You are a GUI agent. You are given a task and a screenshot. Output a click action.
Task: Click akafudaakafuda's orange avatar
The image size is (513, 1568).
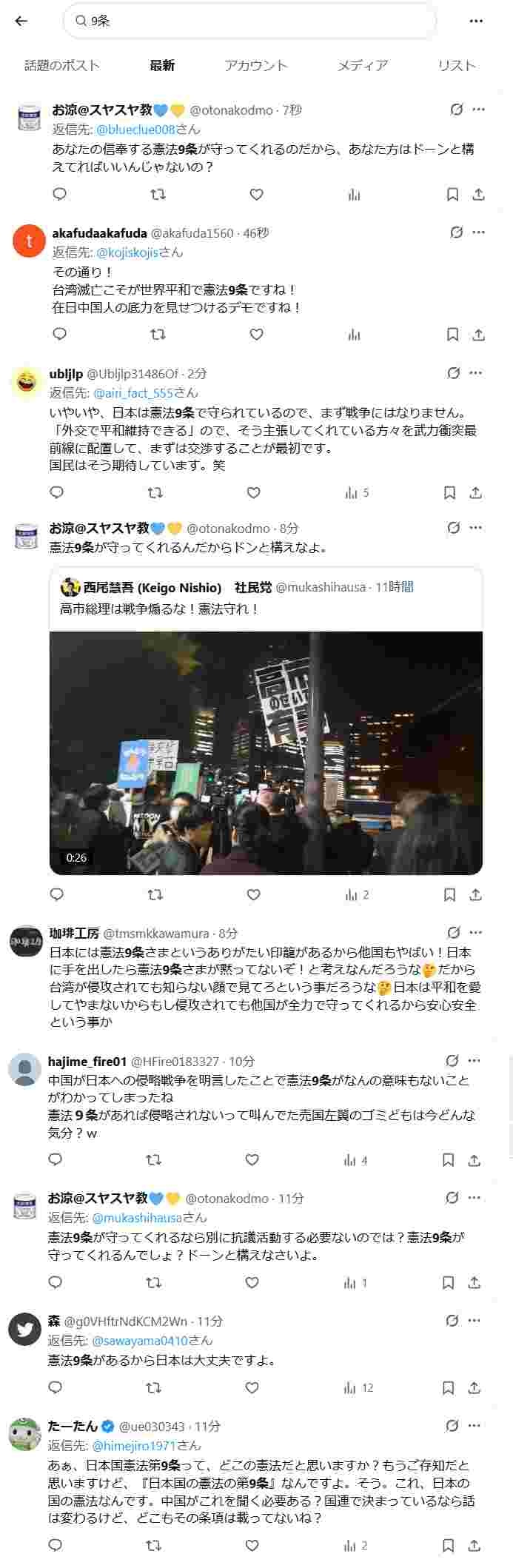tap(30, 241)
